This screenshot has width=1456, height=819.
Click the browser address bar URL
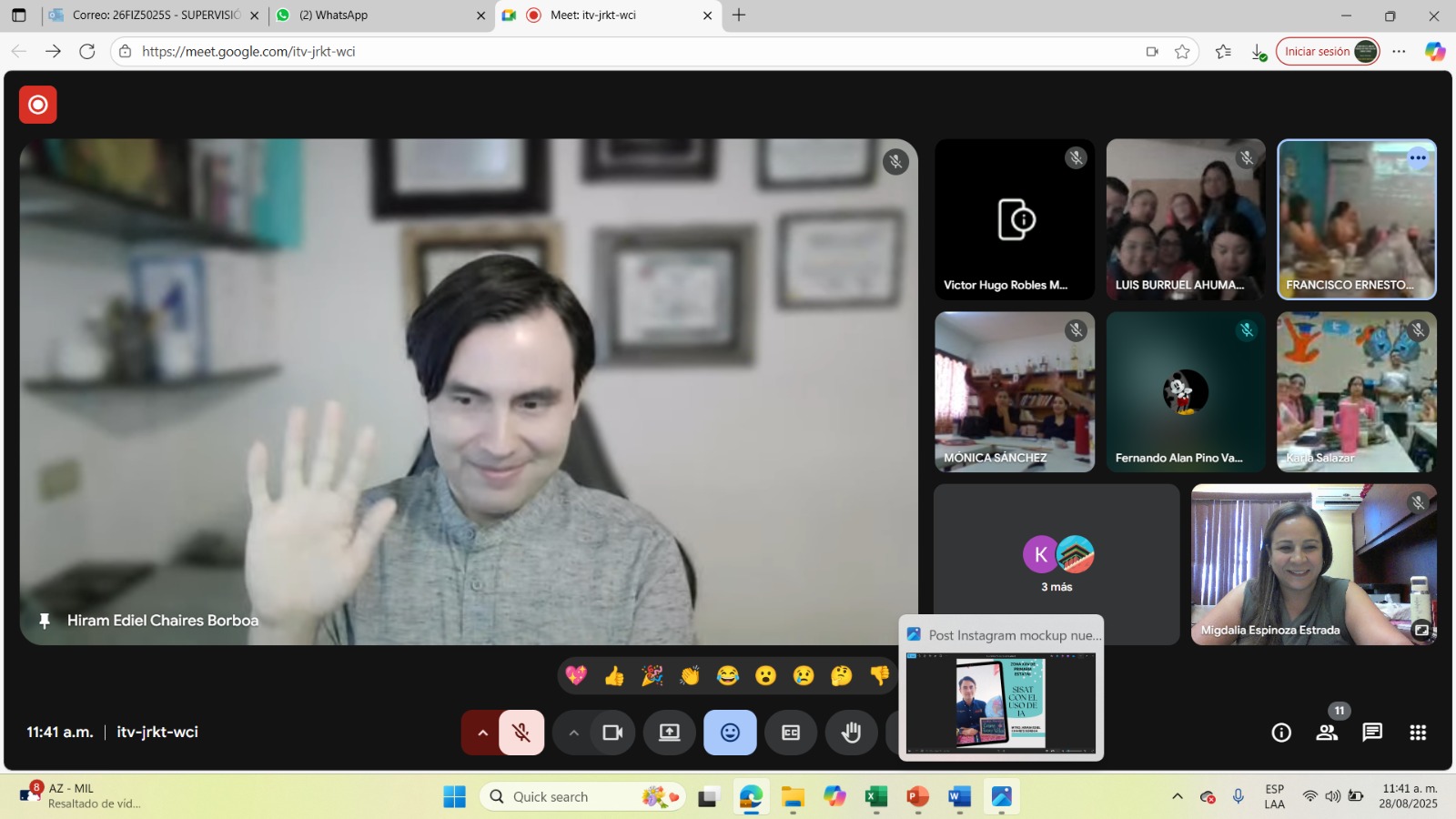click(248, 52)
